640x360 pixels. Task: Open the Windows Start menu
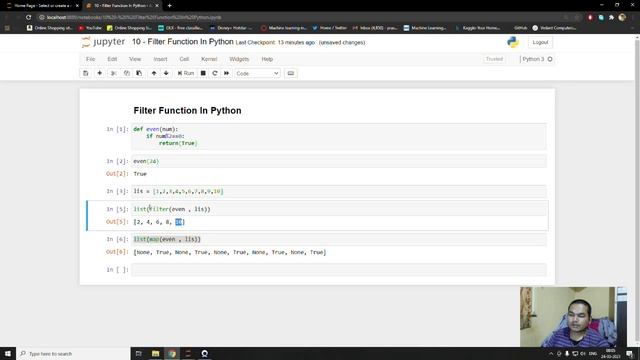8,353
